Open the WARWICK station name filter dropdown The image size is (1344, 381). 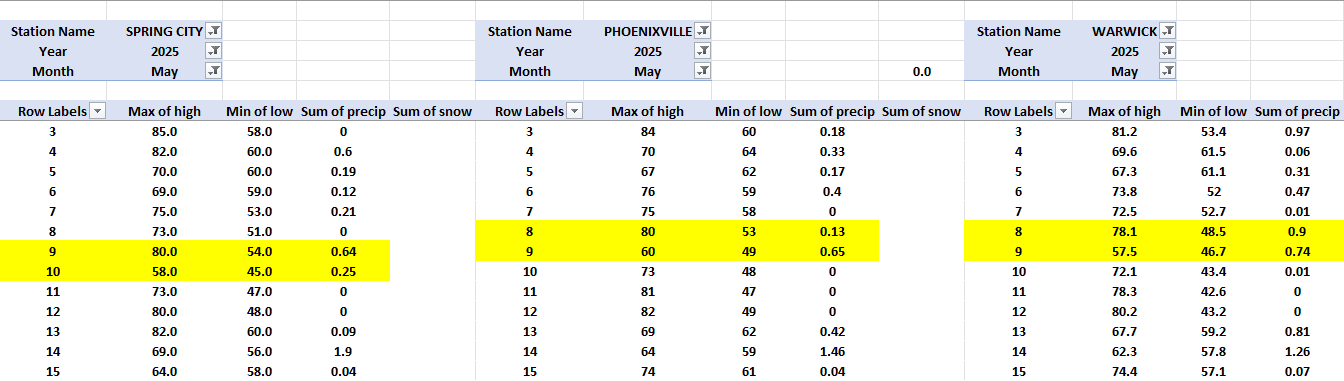[x=1168, y=31]
